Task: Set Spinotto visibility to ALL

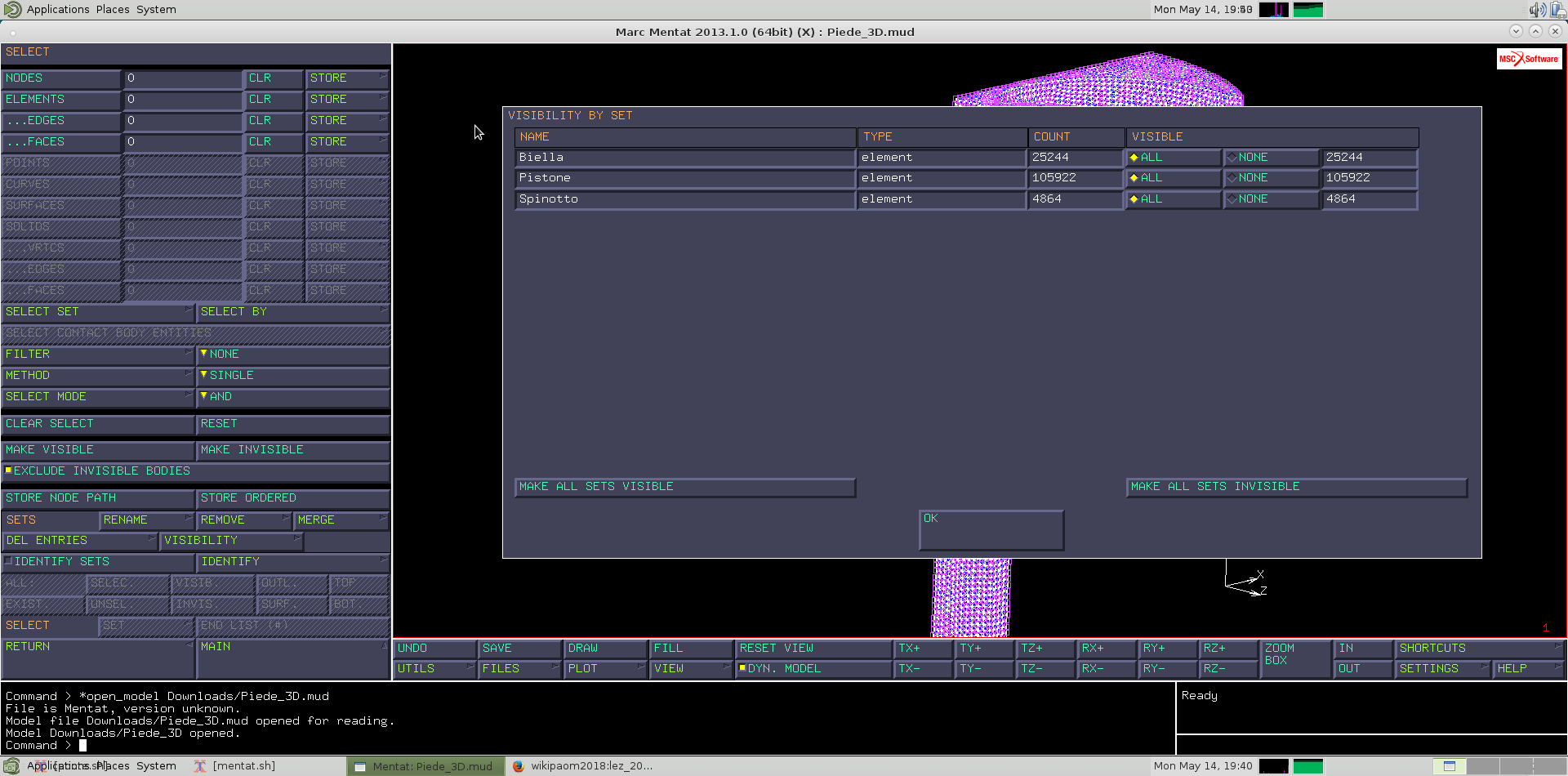Action: (x=1174, y=199)
